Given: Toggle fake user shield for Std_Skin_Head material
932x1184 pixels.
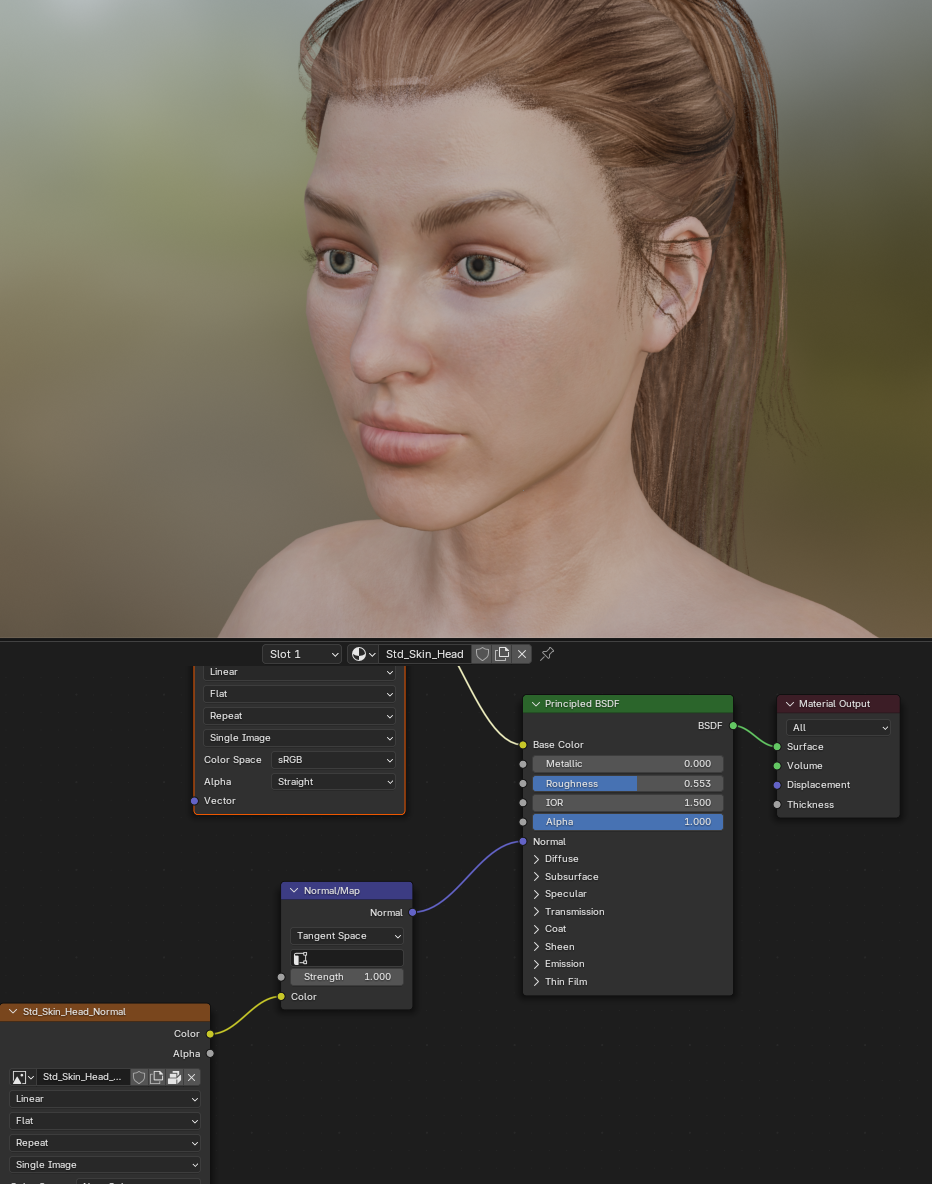Looking at the screenshot, I should click(x=482, y=654).
